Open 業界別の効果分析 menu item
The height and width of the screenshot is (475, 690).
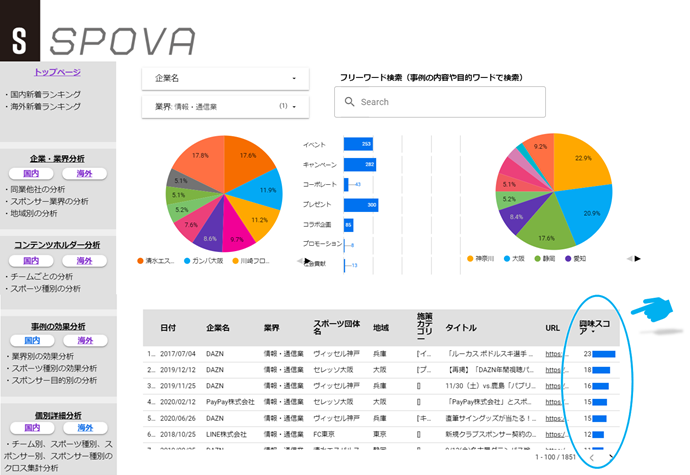[42, 356]
